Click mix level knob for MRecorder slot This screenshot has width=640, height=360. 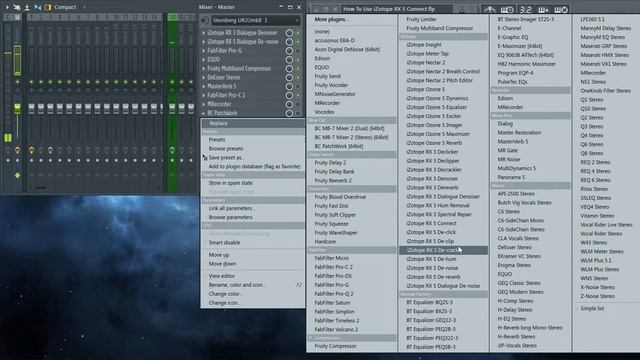click(x=289, y=104)
